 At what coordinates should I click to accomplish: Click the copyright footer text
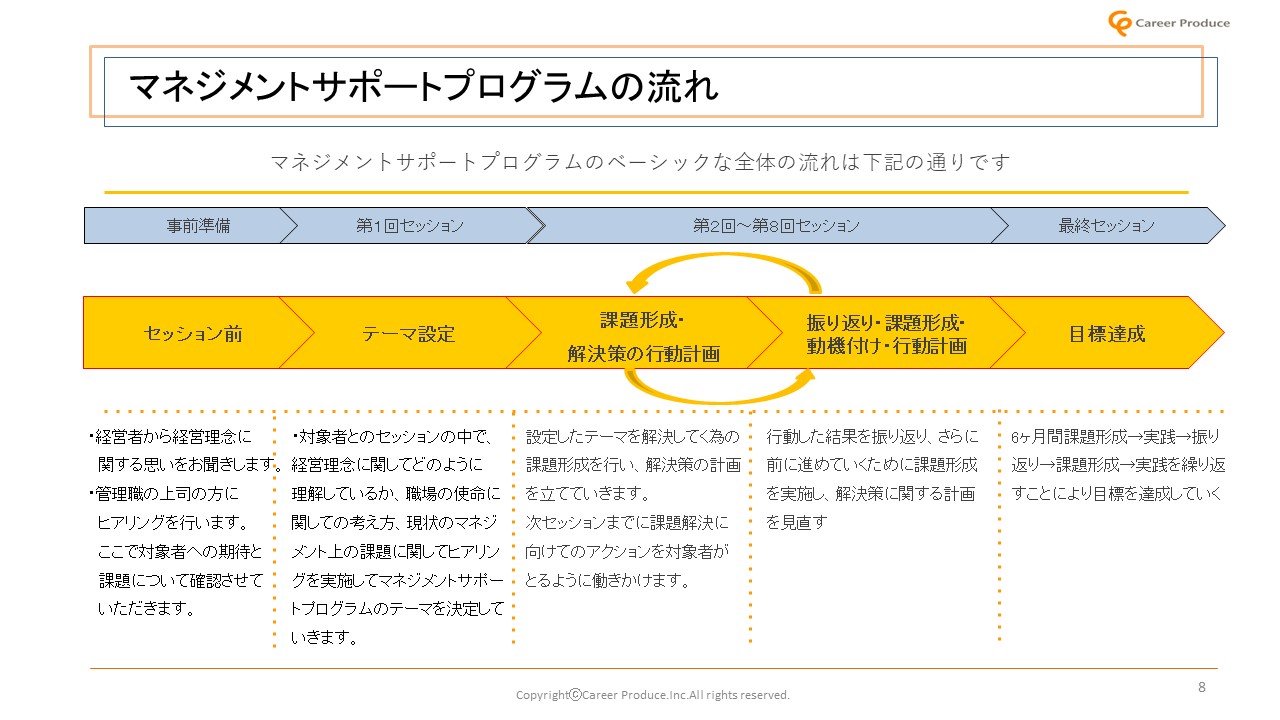652,695
